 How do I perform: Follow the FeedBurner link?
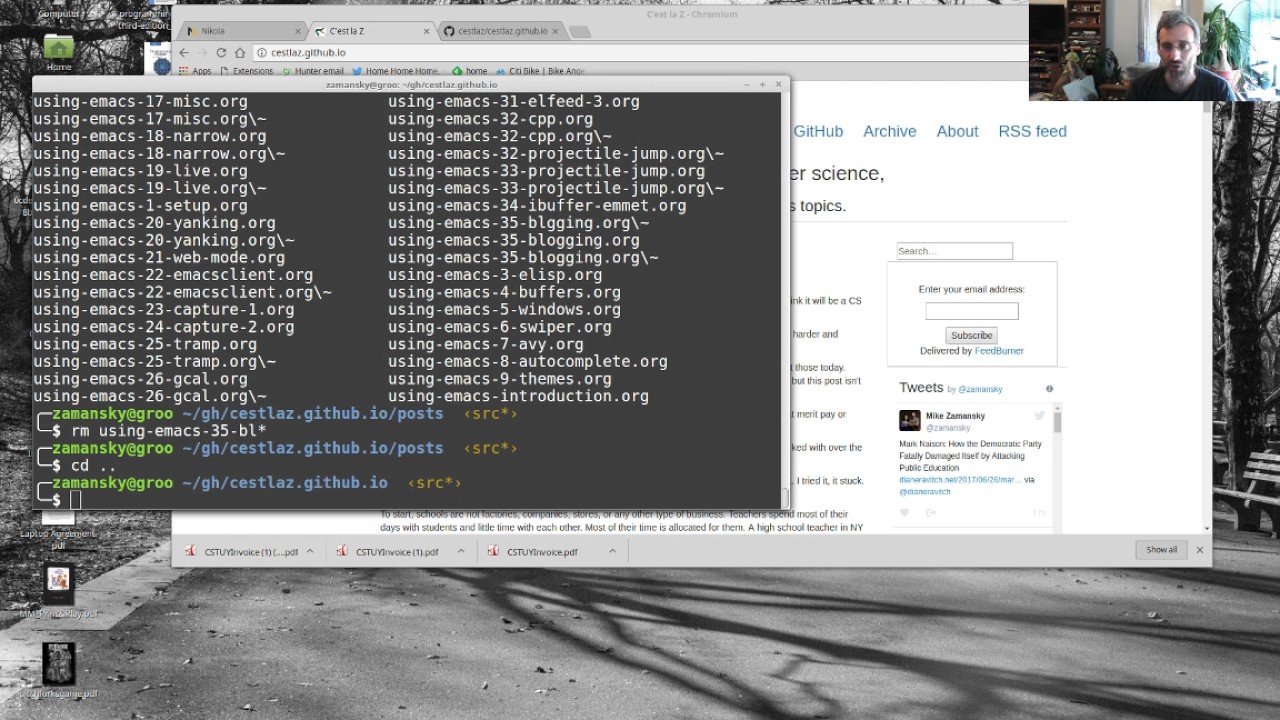click(999, 351)
